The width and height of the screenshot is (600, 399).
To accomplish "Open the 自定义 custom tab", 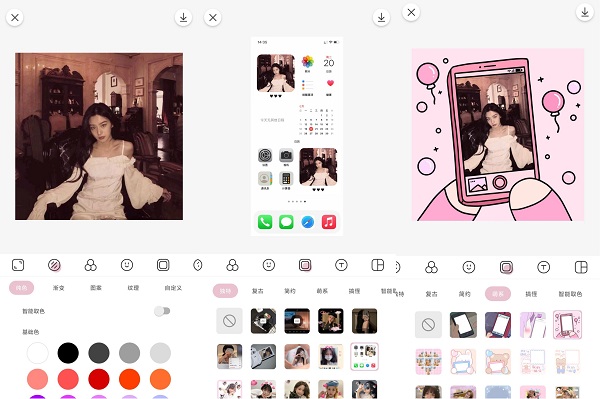I will point(173,288).
